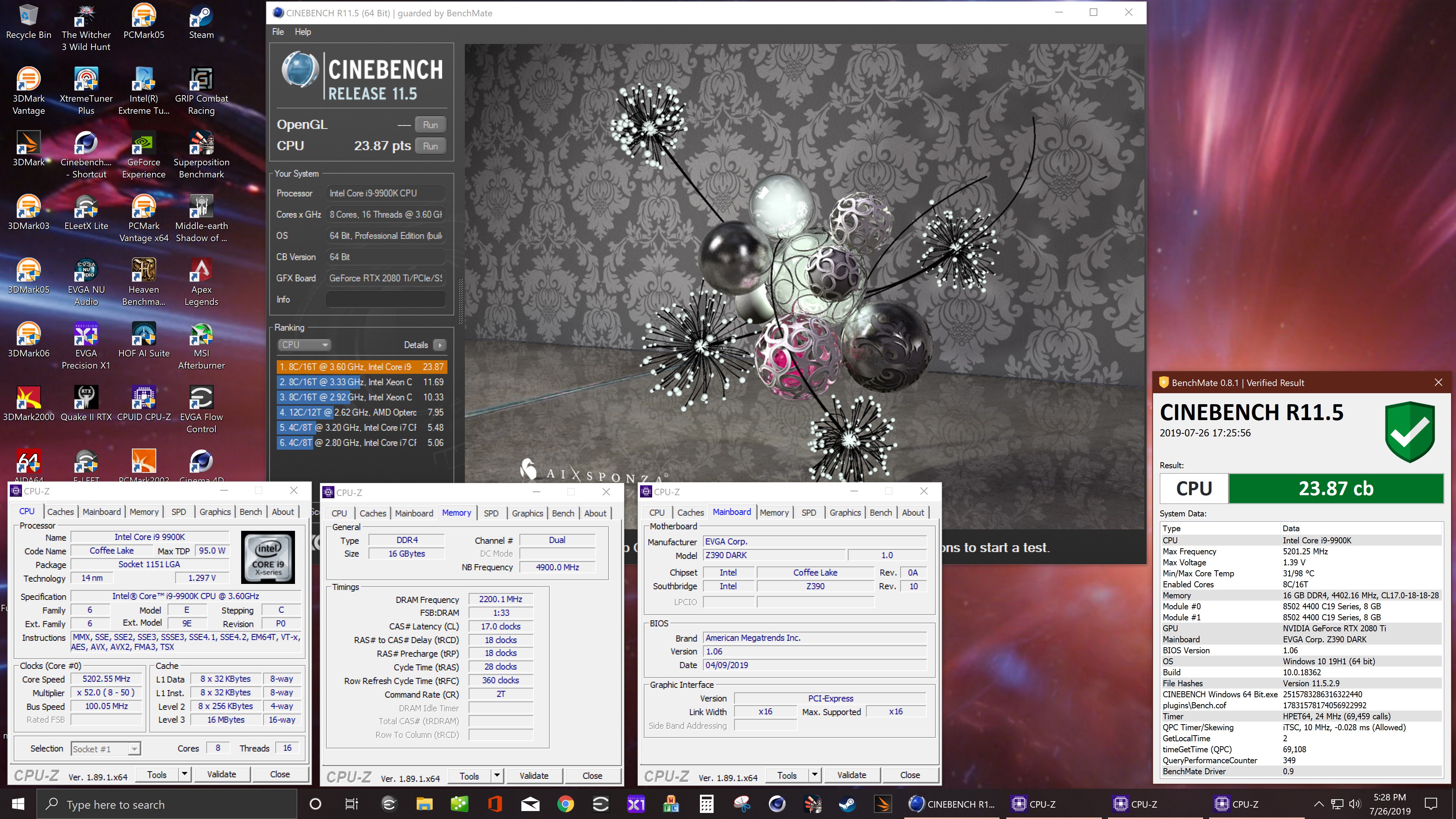The width and height of the screenshot is (1456, 819).
Task: Click Close button in Mainboard CPU-Z window
Action: click(910, 775)
